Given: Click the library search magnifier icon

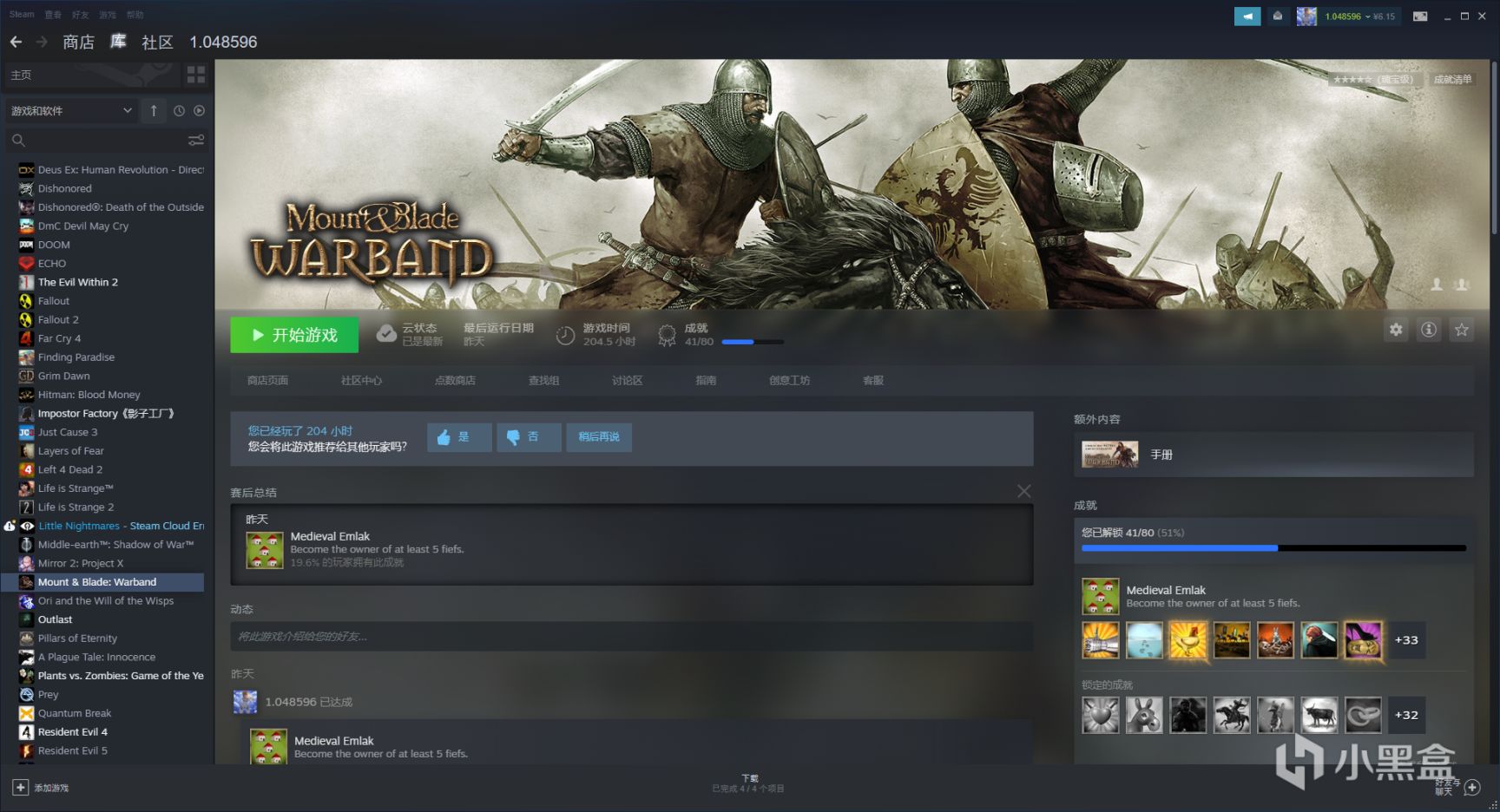Looking at the screenshot, I should [18, 140].
